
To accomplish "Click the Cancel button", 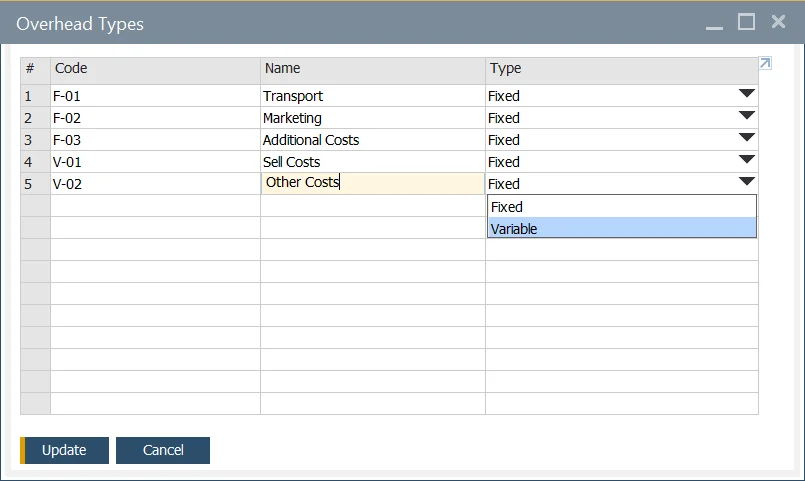I will [163, 450].
